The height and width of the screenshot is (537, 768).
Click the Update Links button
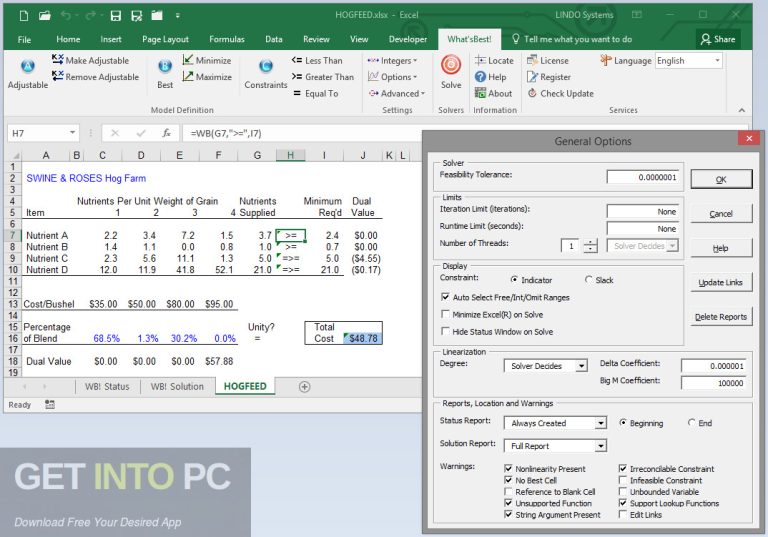[721, 282]
